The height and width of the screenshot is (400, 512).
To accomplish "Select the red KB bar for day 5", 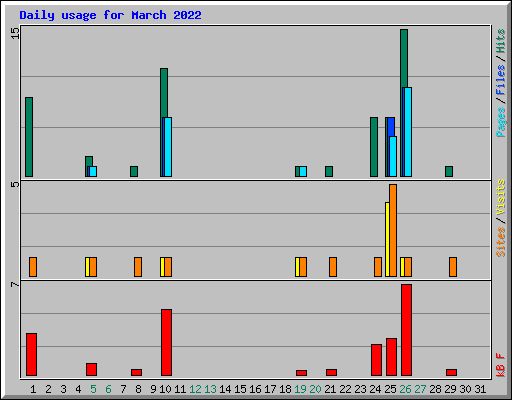I will pos(91,370).
